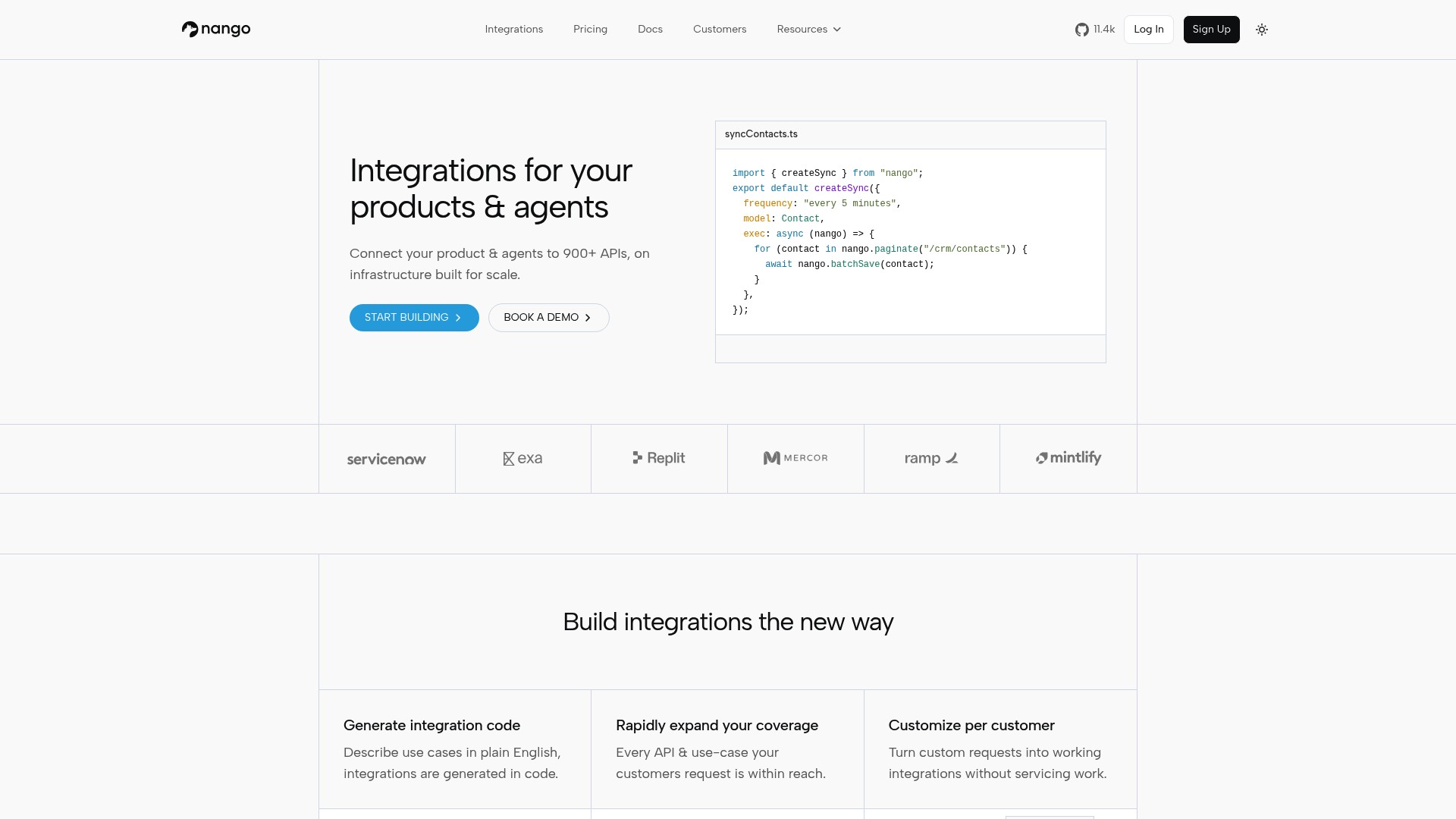
Task: Click the BOOK A DEMO button
Action: tap(549, 318)
